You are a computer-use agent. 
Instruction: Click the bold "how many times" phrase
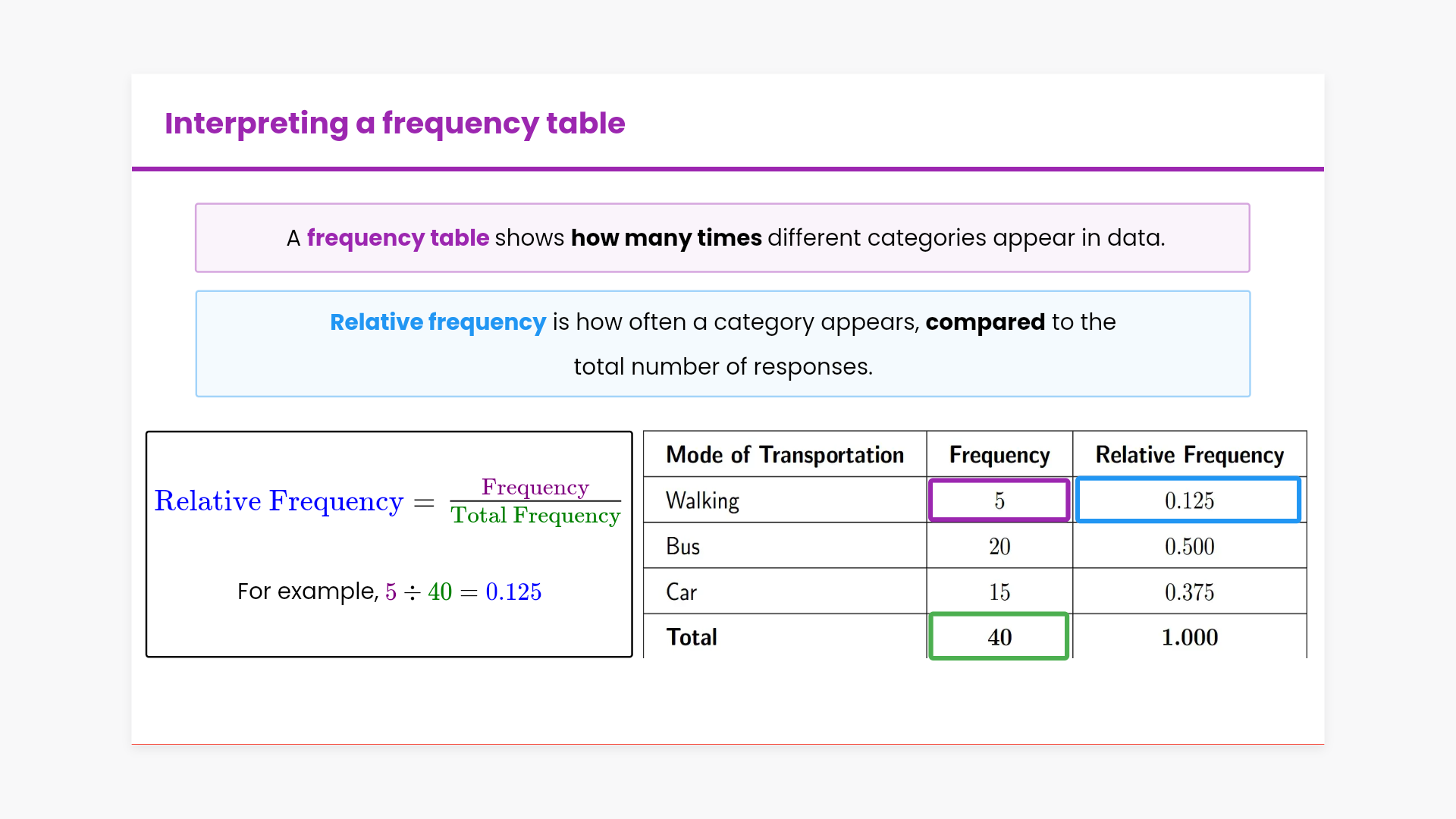coord(666,238)
